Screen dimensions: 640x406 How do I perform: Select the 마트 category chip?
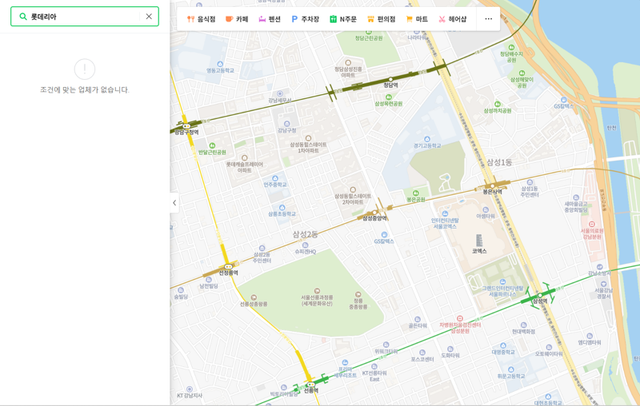pyautogui.click(x=417, y=19)
